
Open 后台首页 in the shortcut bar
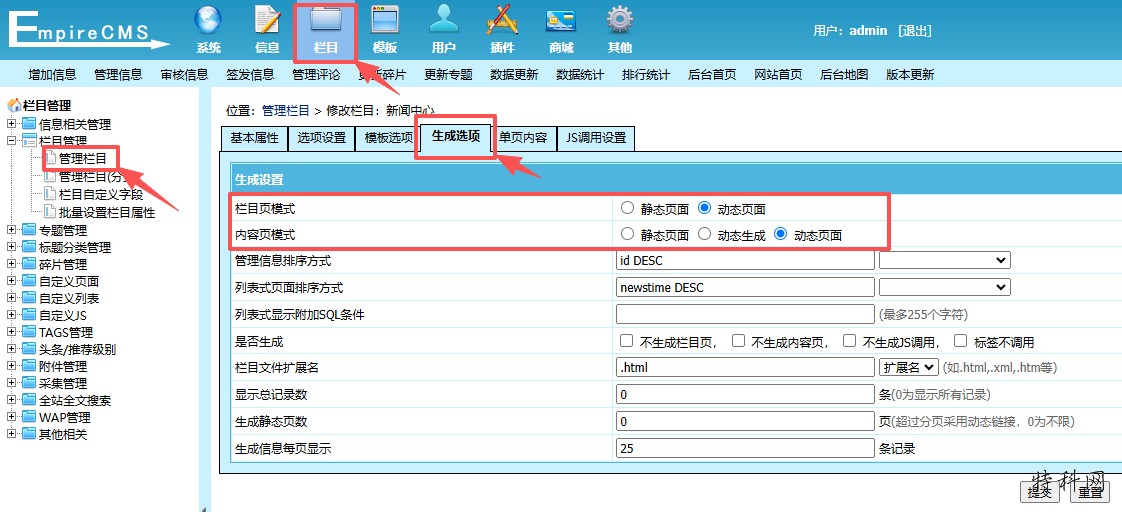click(712, 74)
